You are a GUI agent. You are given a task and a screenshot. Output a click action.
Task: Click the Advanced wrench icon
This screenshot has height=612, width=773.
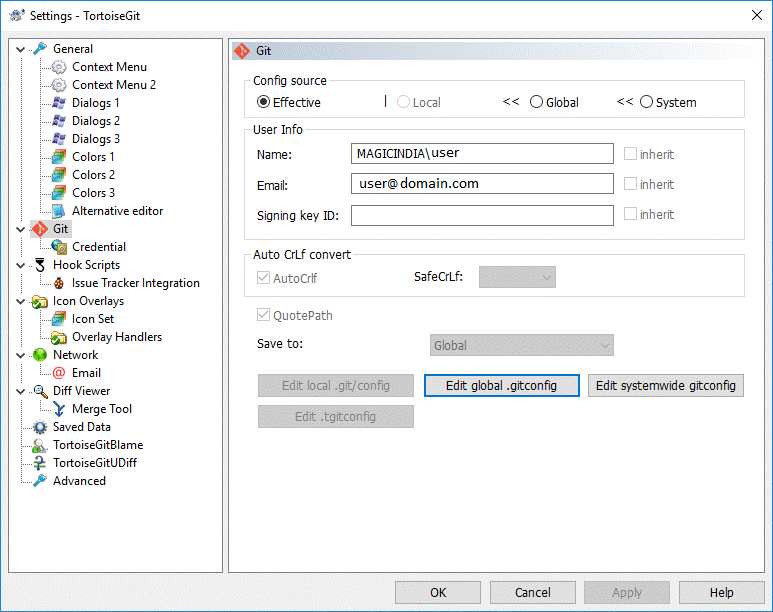40,481
